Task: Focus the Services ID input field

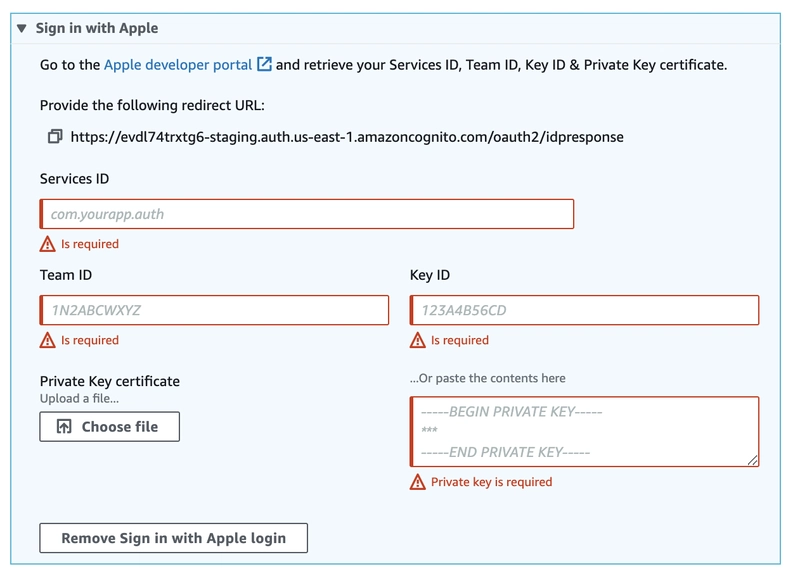Action: [x=307, y=214]
